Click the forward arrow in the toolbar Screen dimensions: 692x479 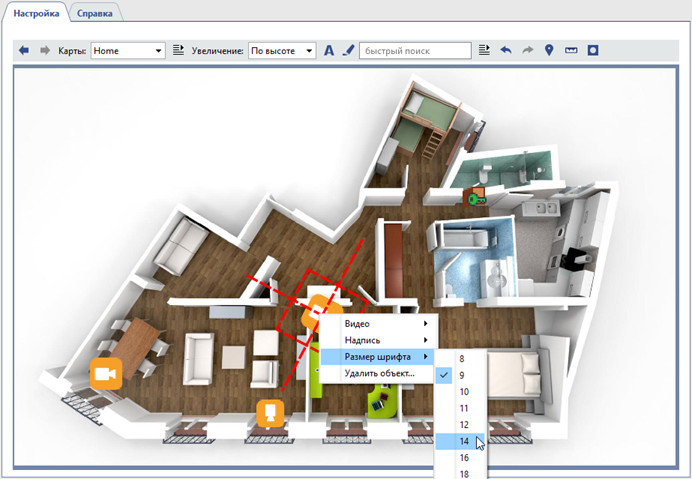(x=44, y=50)
